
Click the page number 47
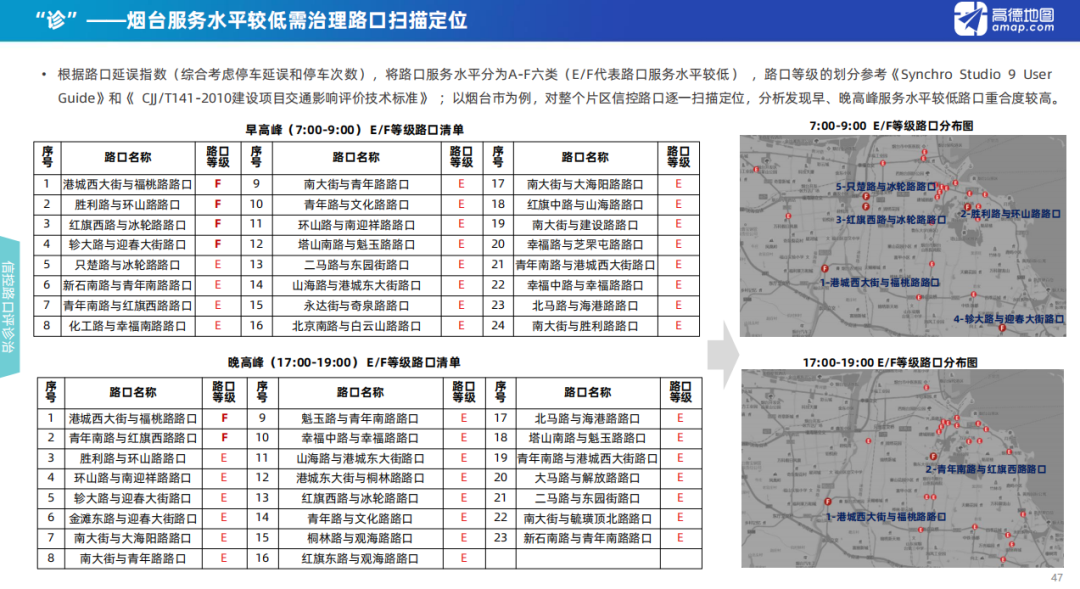point(1057,577)
